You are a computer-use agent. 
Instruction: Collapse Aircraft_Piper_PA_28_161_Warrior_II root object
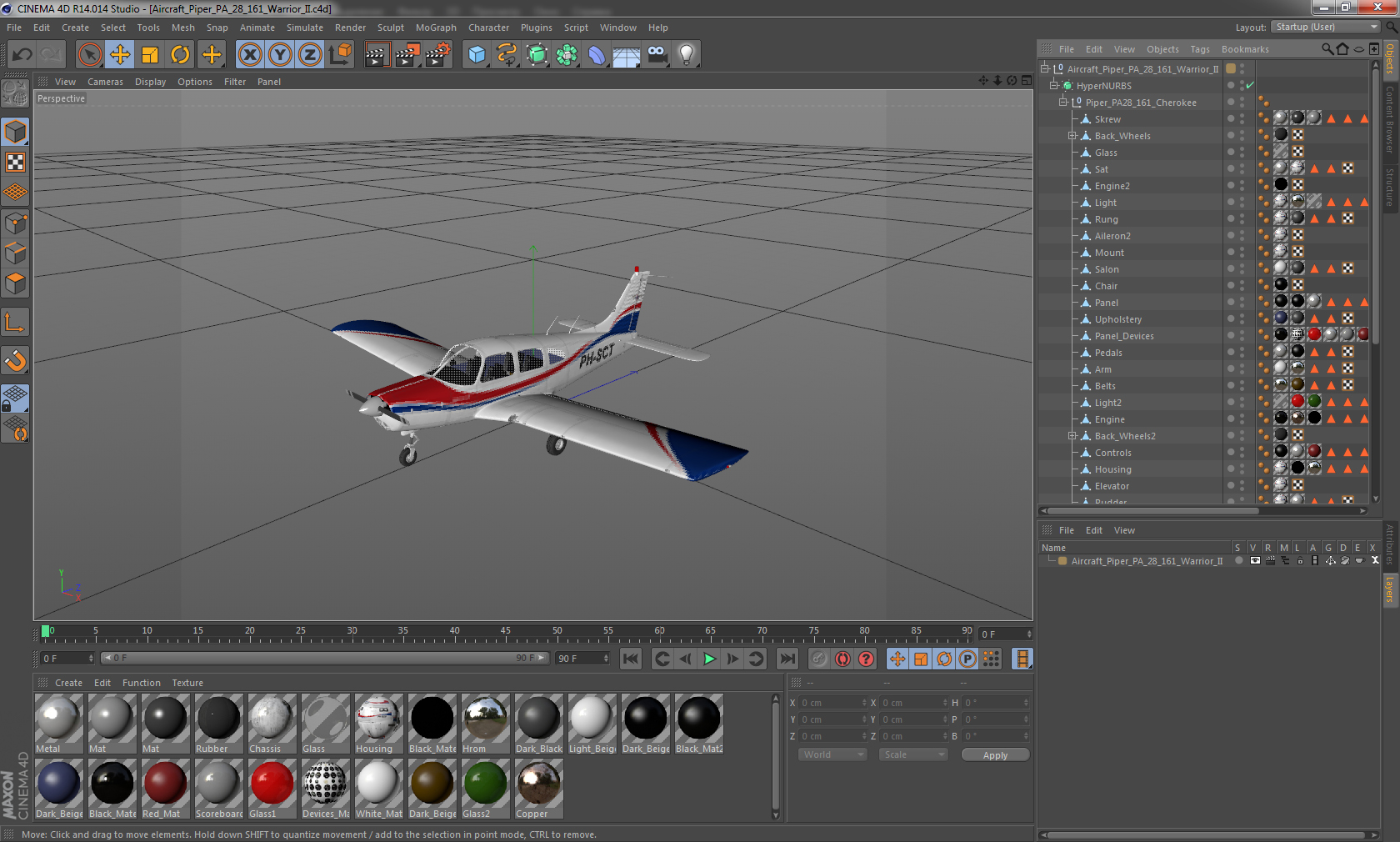tap(1045, 68)
